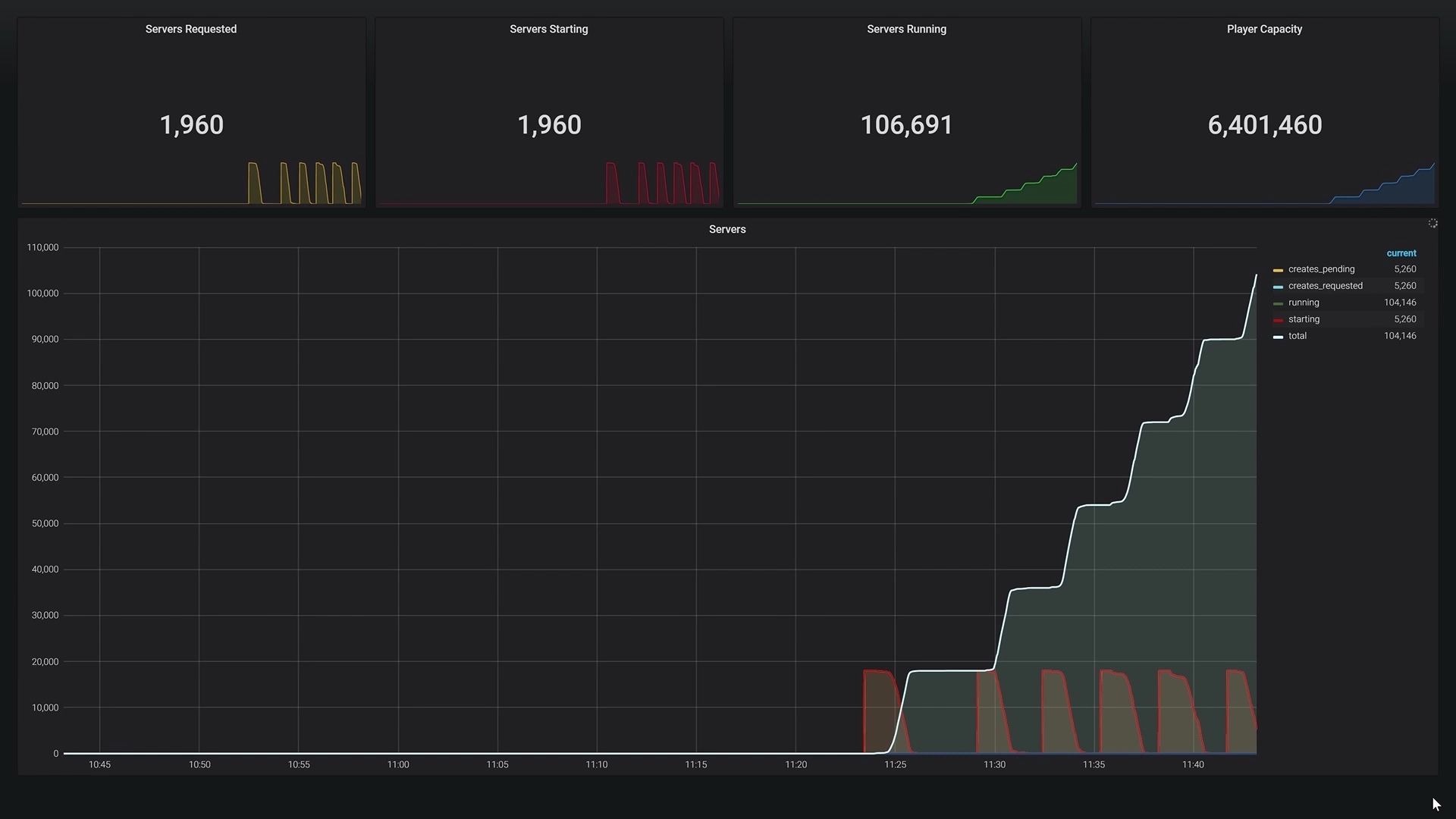Click the 110,000 y-axis label
Image resolution: width=1456 pixels, height=819 pixels.
[42, 248]
